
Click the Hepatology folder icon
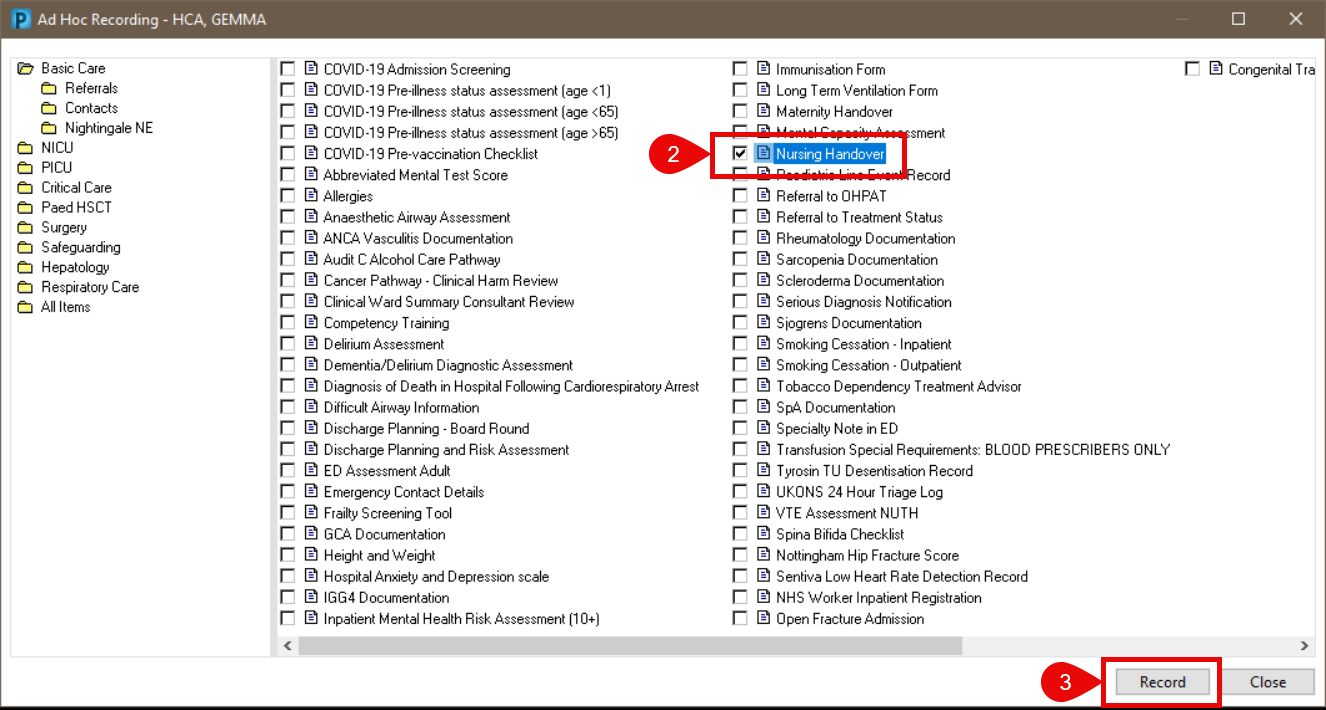click(x=25, y=268)
